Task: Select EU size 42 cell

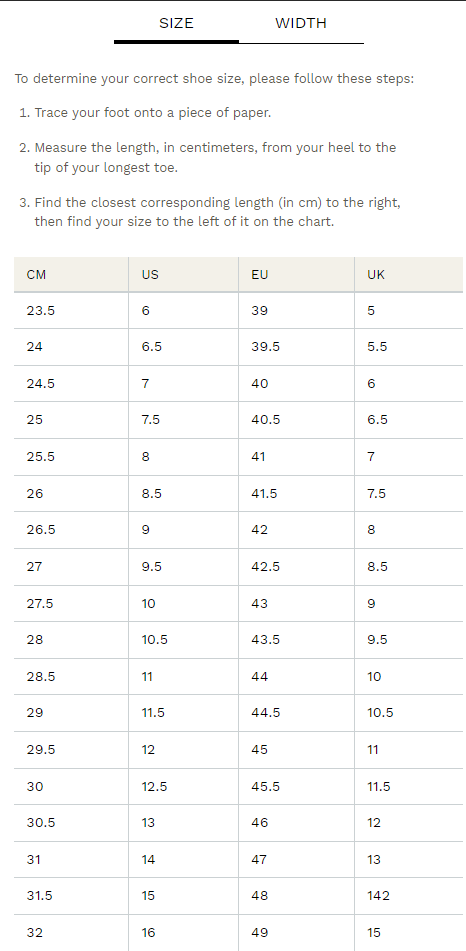Action: (x=296, y=530)
